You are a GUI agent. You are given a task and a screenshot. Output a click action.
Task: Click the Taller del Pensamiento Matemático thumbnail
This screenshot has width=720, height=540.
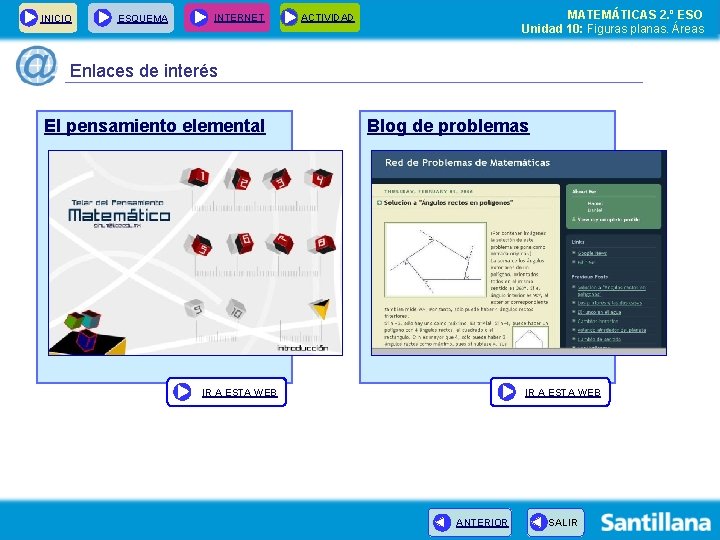pos(196,253)
